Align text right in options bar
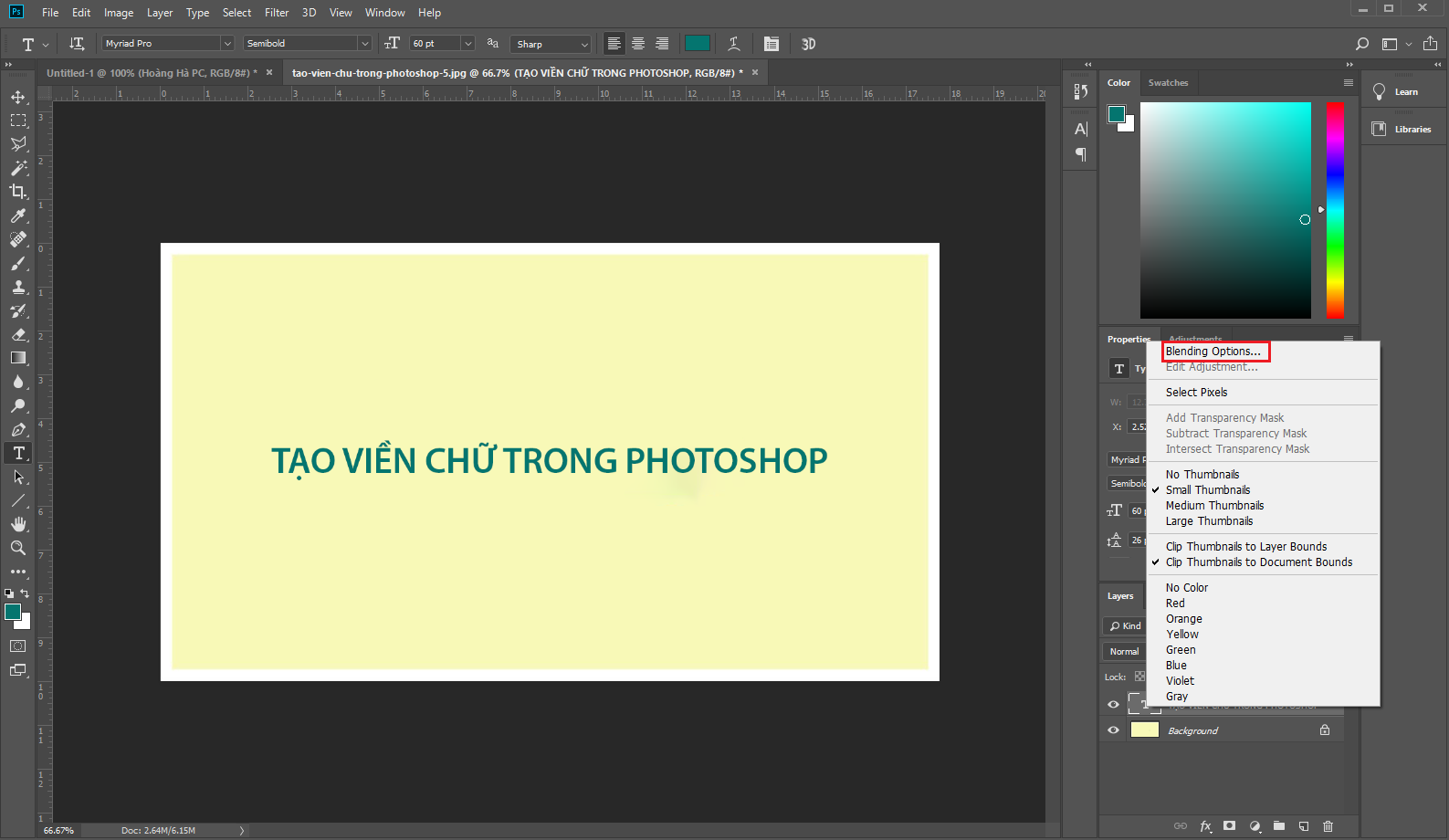Image resolution: width=1449 pixels, height=840 pixels. pyautogui.click(x=662, y=44)
